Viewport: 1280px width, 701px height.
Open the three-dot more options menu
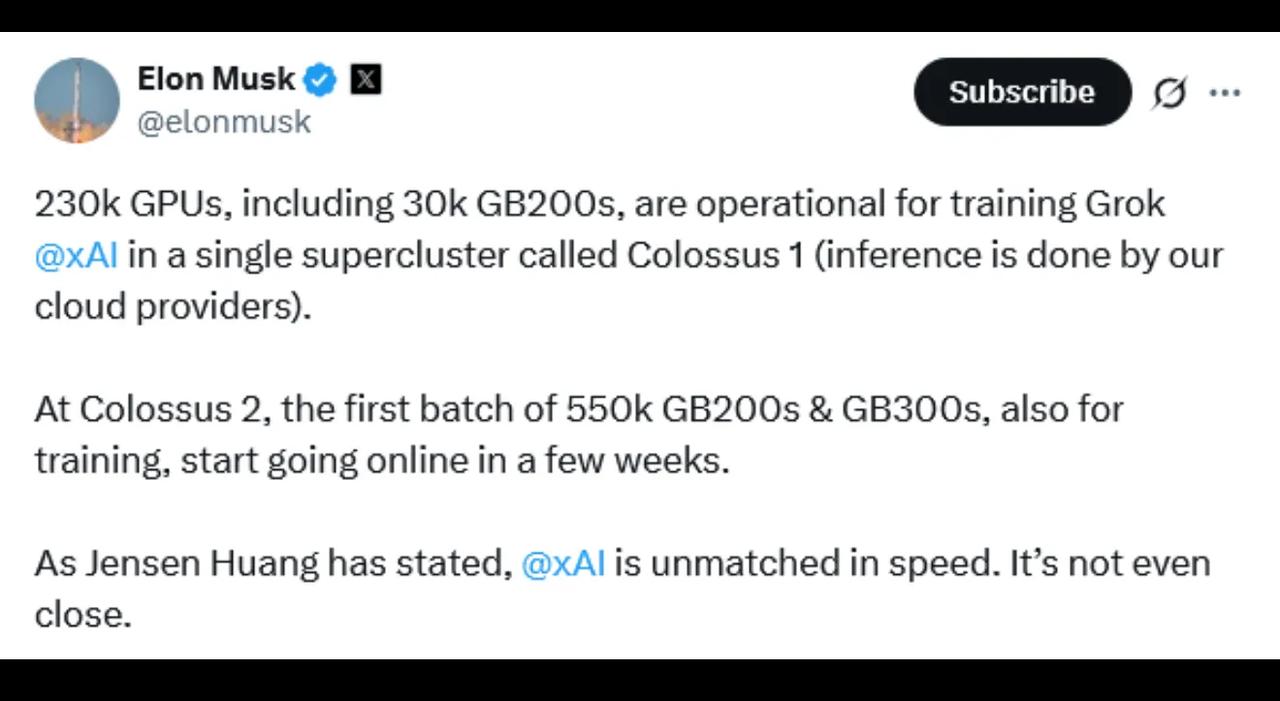click(1225, 92)
